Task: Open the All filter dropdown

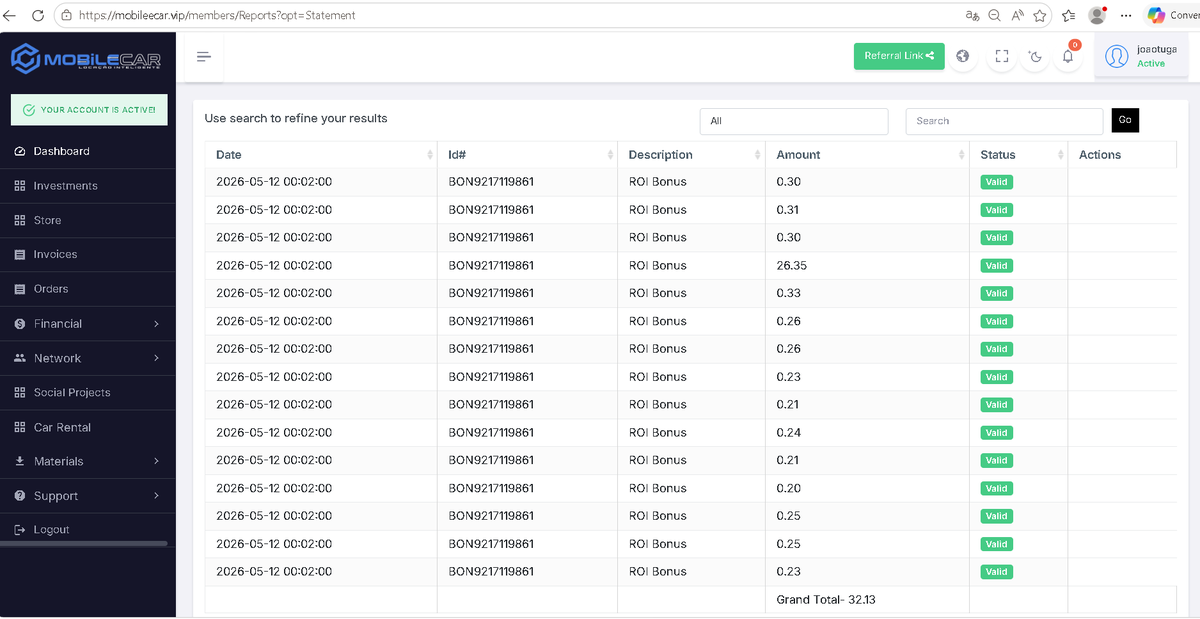Action: 794,121
